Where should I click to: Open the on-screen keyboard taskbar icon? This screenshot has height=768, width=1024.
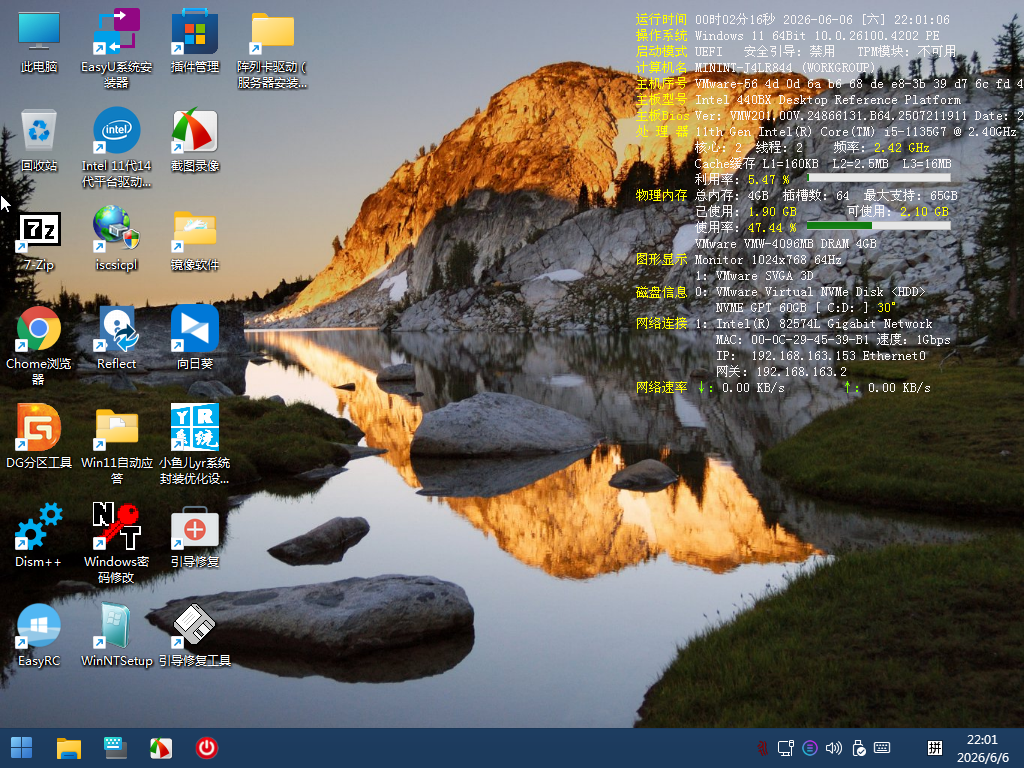[116, 748]
